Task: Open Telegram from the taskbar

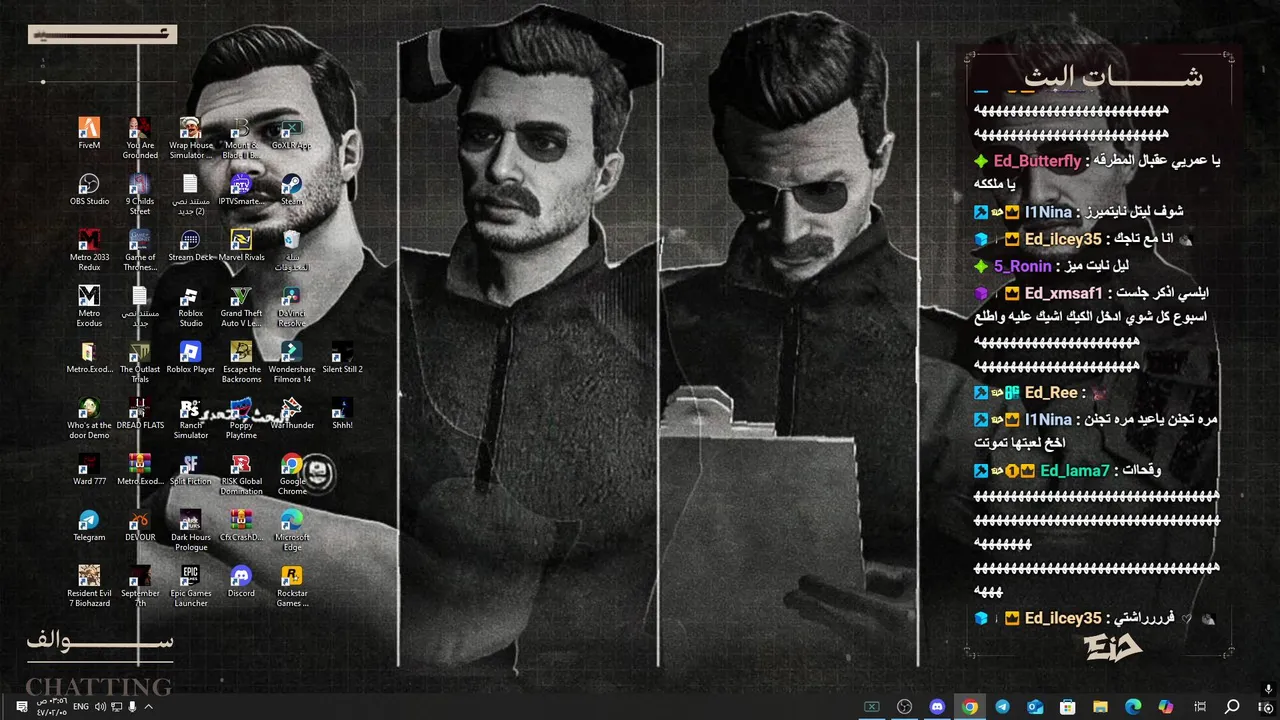Action: click(x=1003, y=707)
